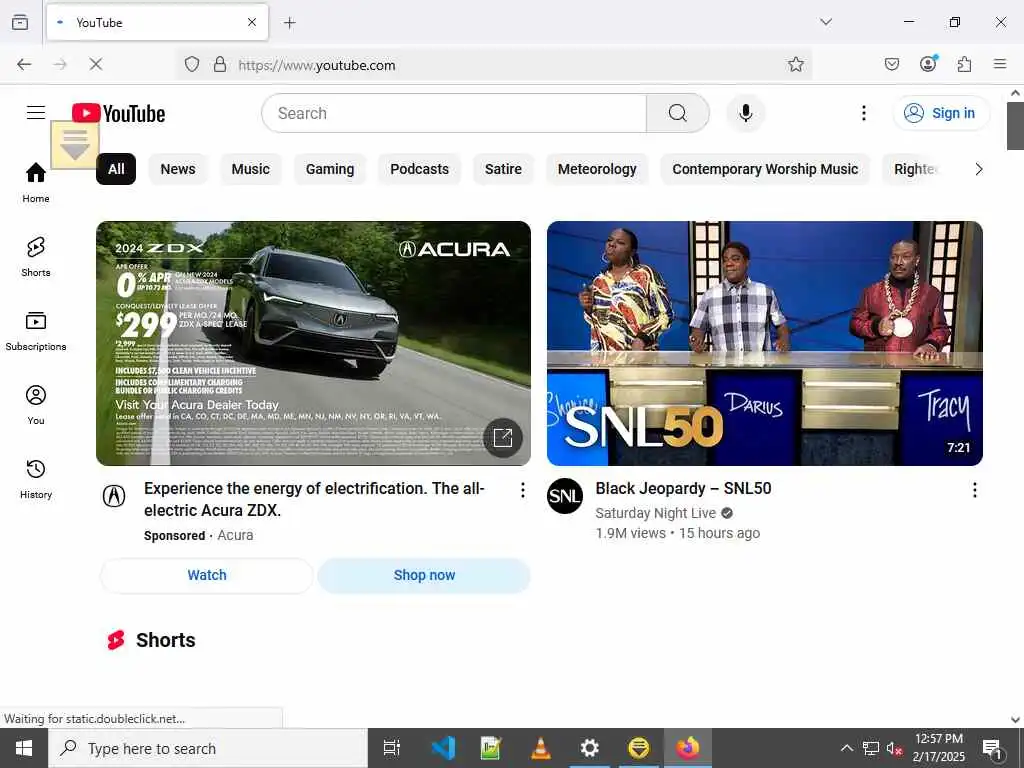Select the Podcasts category chip
This screenshot has width=1024, height=768.
pyautogui.click(x=419, y=169)
